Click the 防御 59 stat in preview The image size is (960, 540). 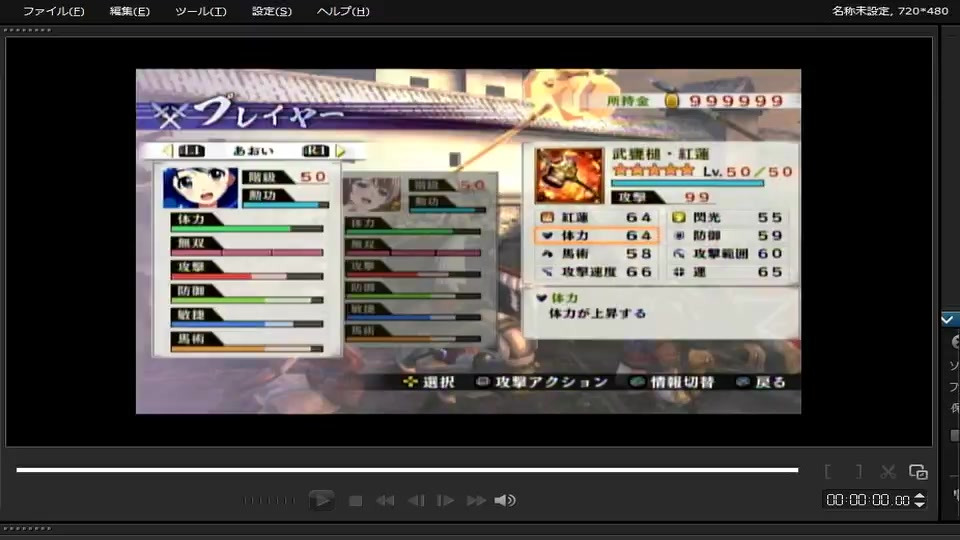click(727, 236)
